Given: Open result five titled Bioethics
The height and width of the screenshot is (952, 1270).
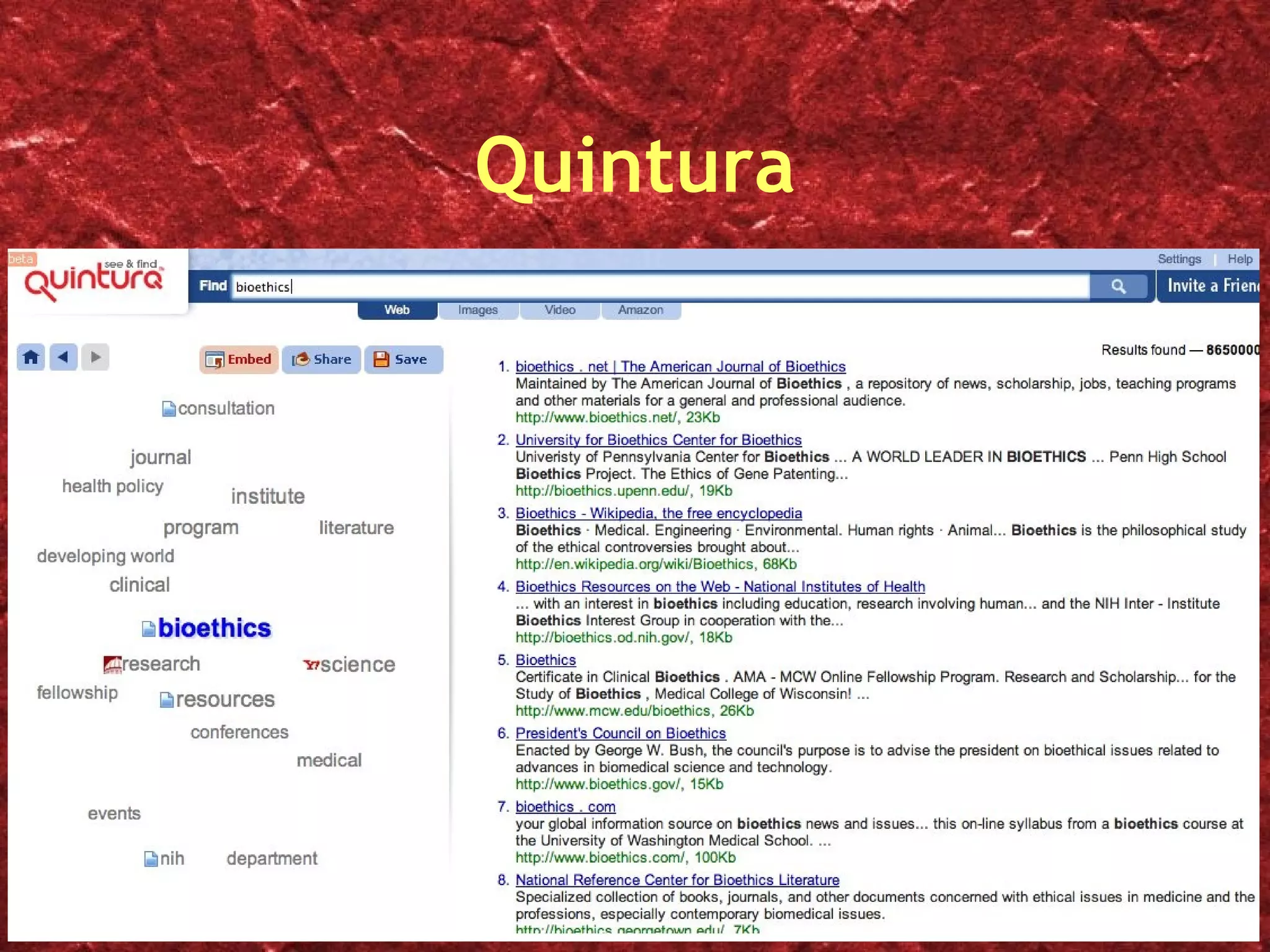Looking at the screenshot, I should click(x=546, y=660).
